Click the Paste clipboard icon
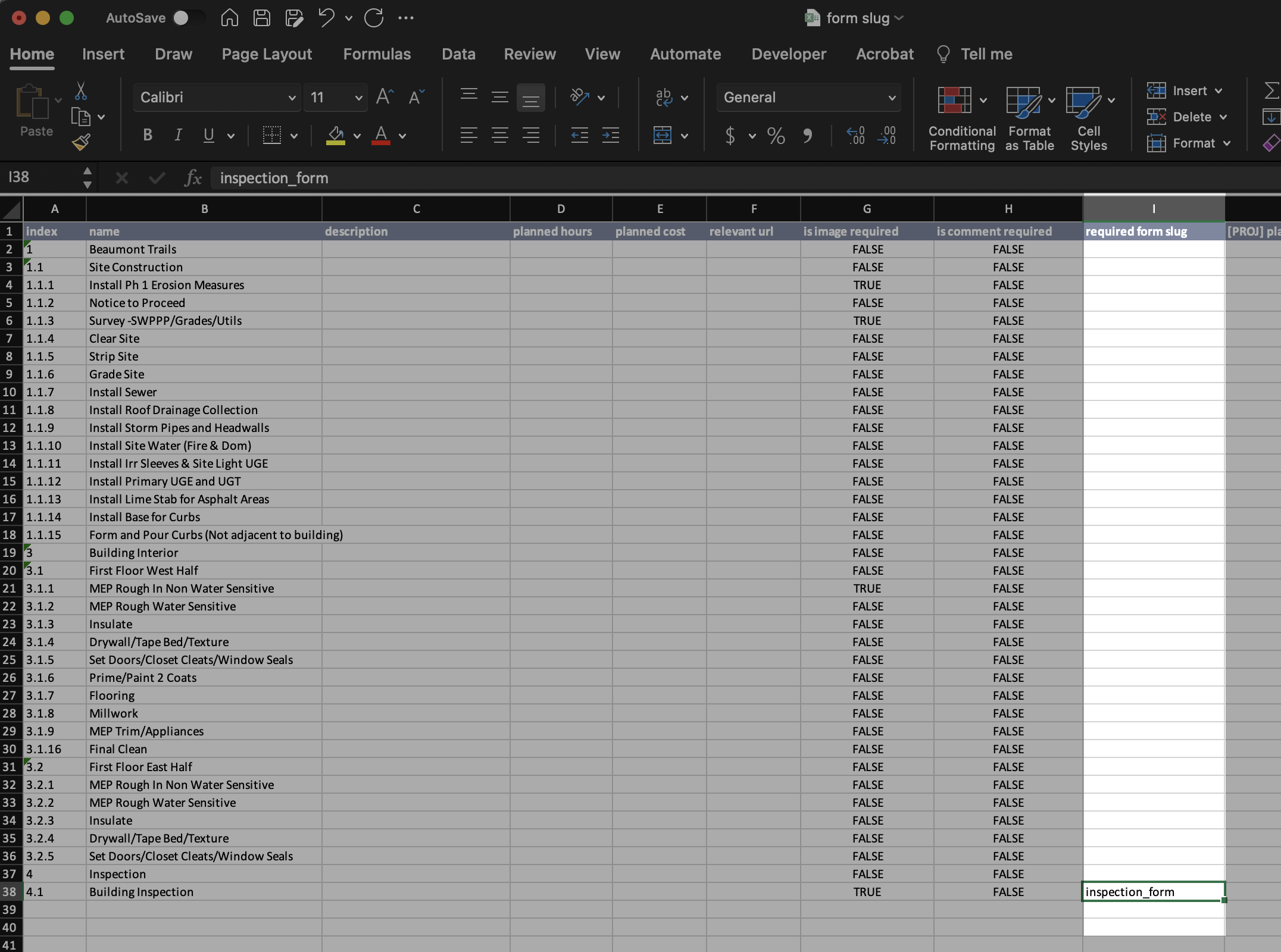Screen dimensions: 1281x952 pos(33,103)
